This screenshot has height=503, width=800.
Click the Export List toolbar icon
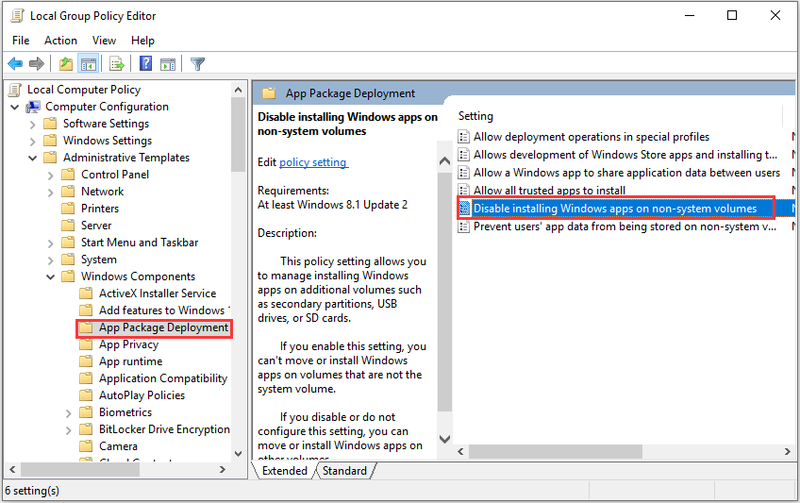tap(117, 64)
